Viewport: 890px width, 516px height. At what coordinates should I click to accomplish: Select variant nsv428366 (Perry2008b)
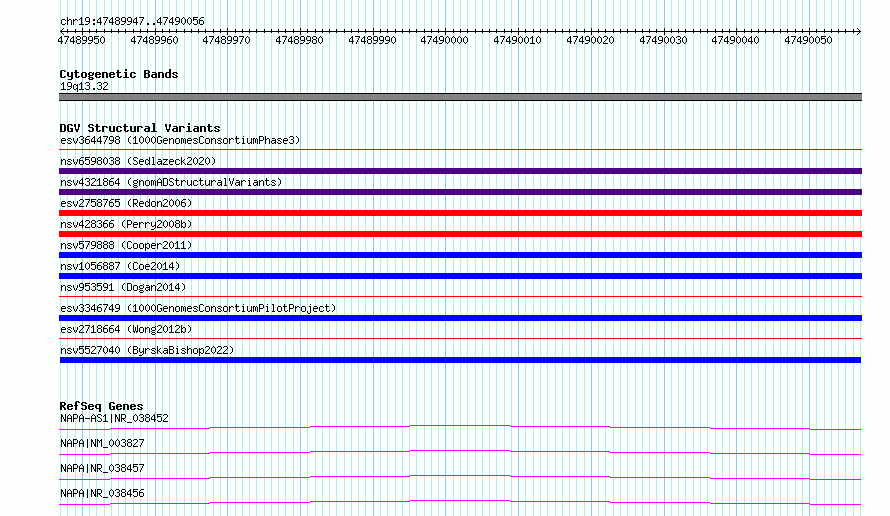click(x=126, y=224)
